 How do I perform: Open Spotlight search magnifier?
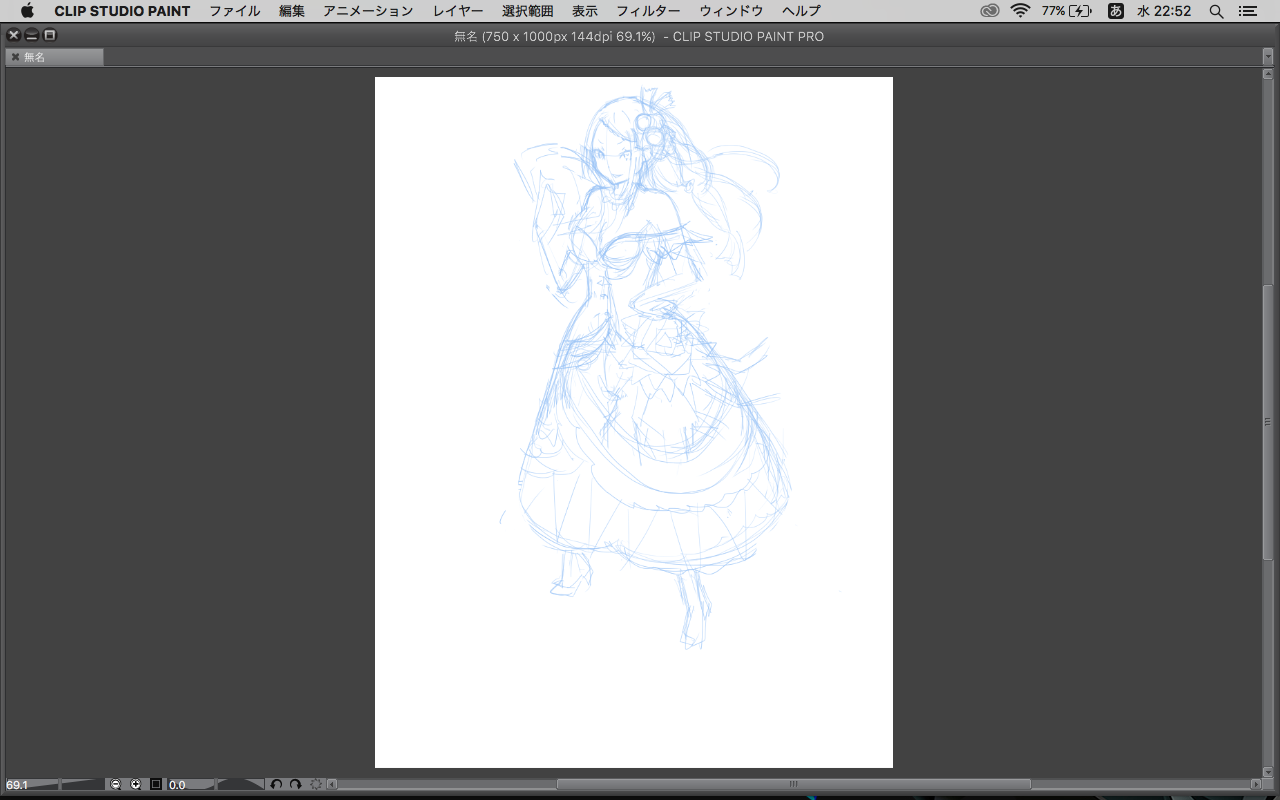tap(1216, 11)
